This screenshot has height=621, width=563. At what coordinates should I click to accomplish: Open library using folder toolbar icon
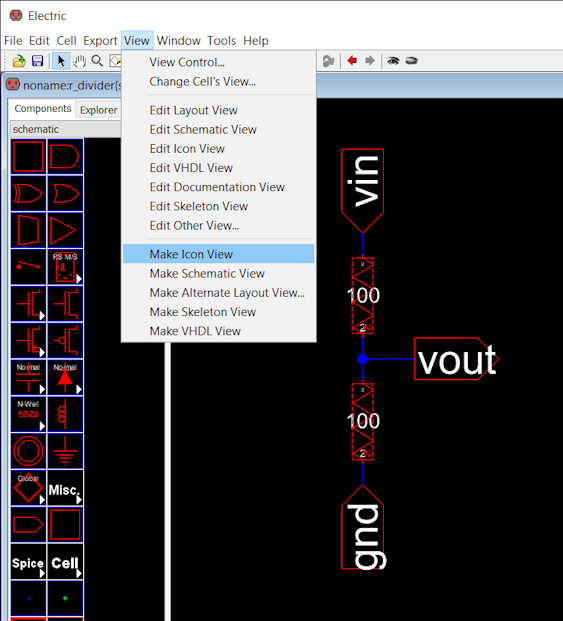19,61
